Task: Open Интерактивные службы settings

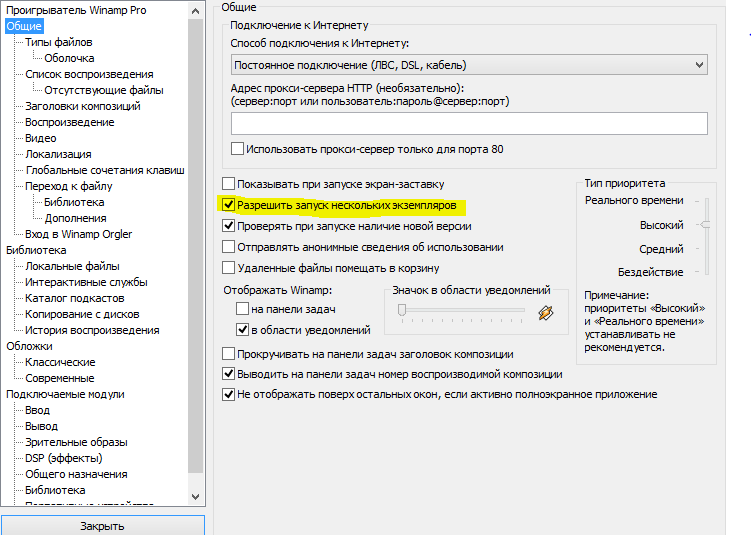Action: [x=86, y=282]
